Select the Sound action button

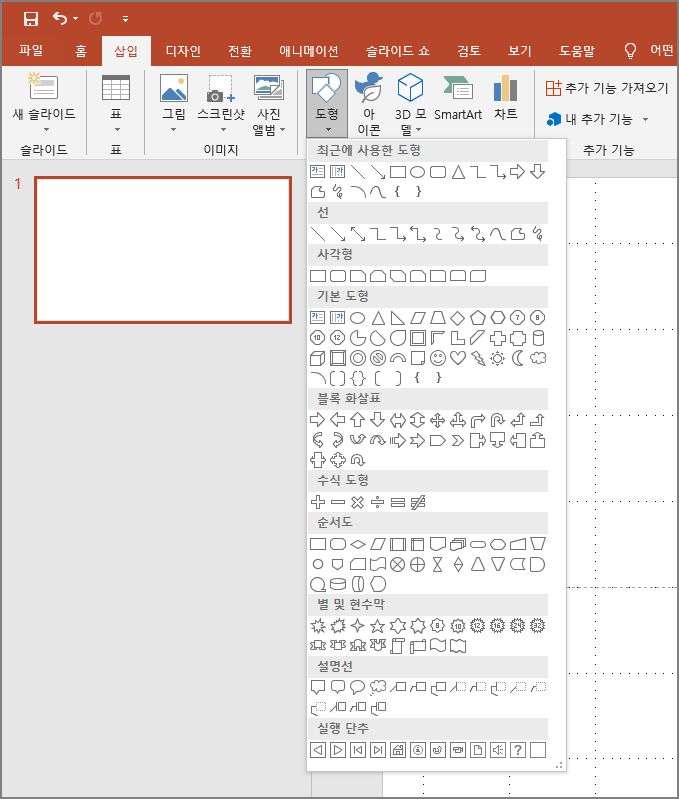[x=498, y=750]
